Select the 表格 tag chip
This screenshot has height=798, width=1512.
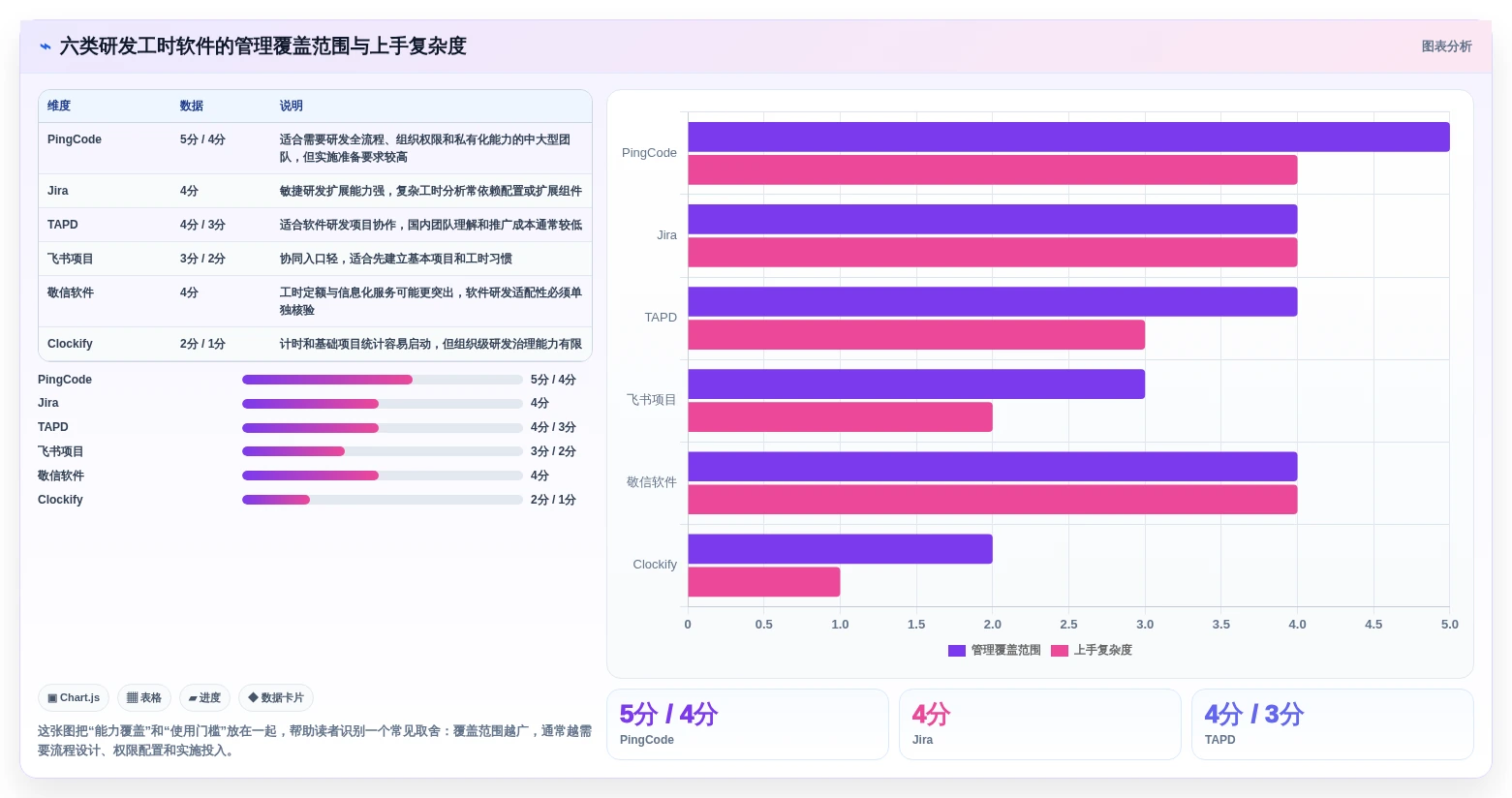tap(144, 697)
